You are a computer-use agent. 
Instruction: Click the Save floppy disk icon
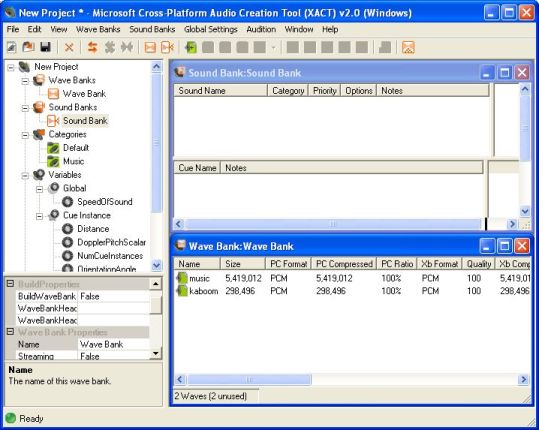pos(45,47)
